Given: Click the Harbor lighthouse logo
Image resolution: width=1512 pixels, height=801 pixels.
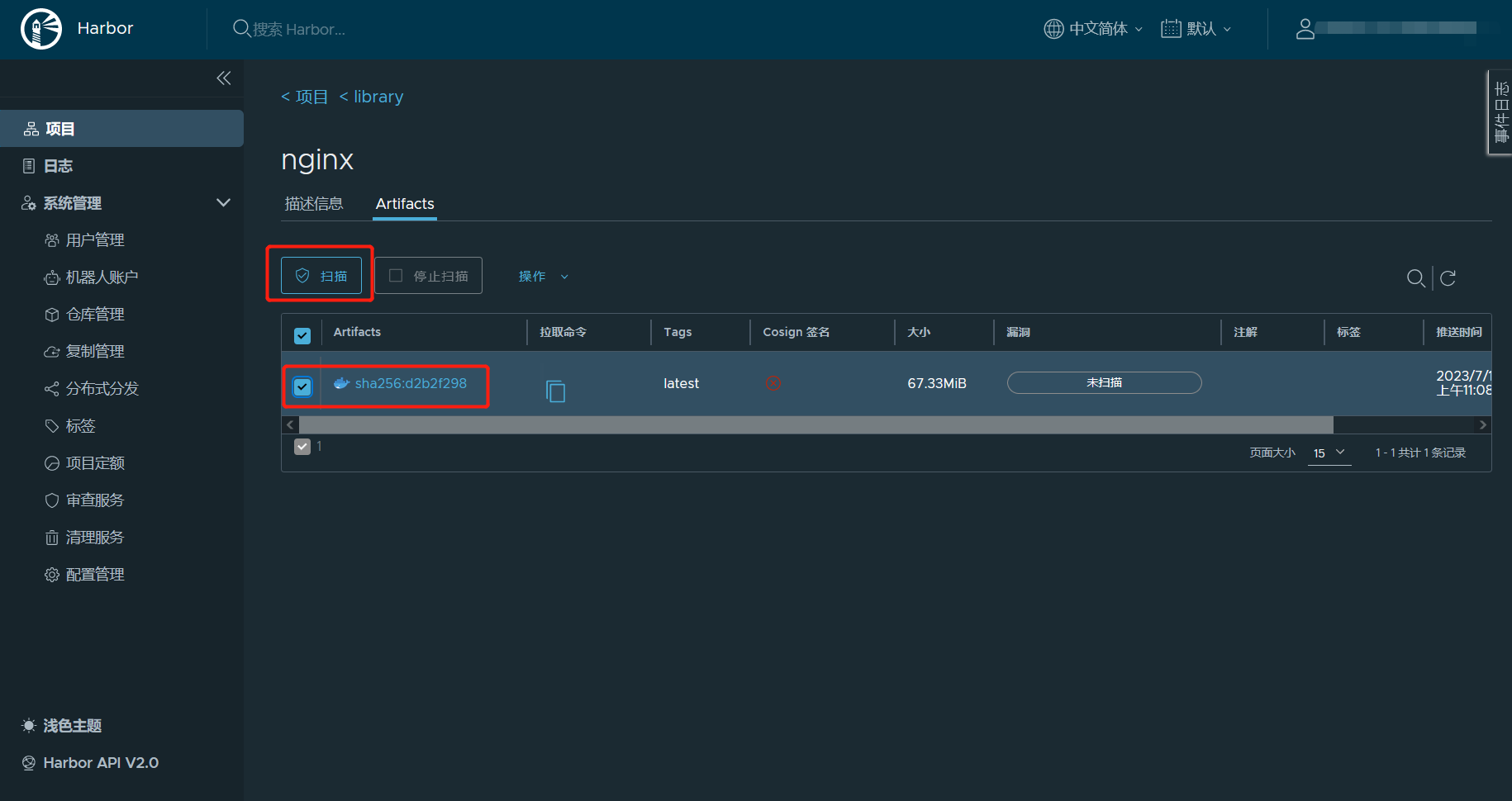Looking at the screenshot, I should tap(40, 29).
